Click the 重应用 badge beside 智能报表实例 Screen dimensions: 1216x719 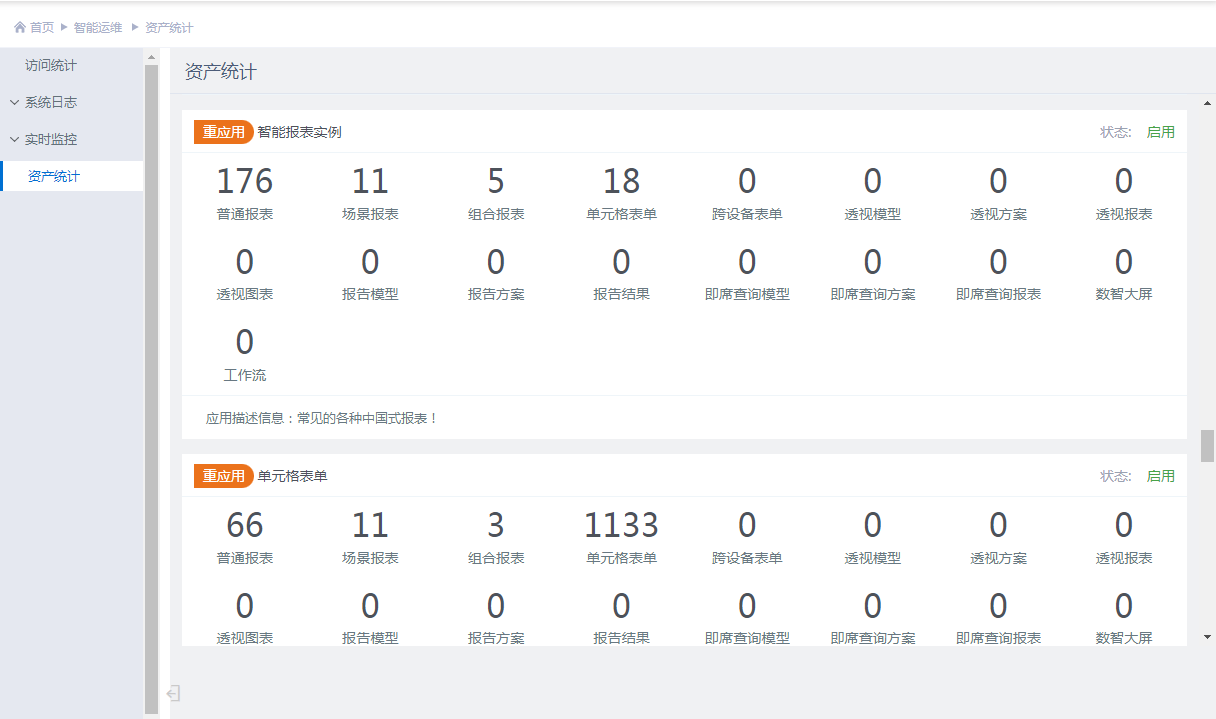[223, 132]
